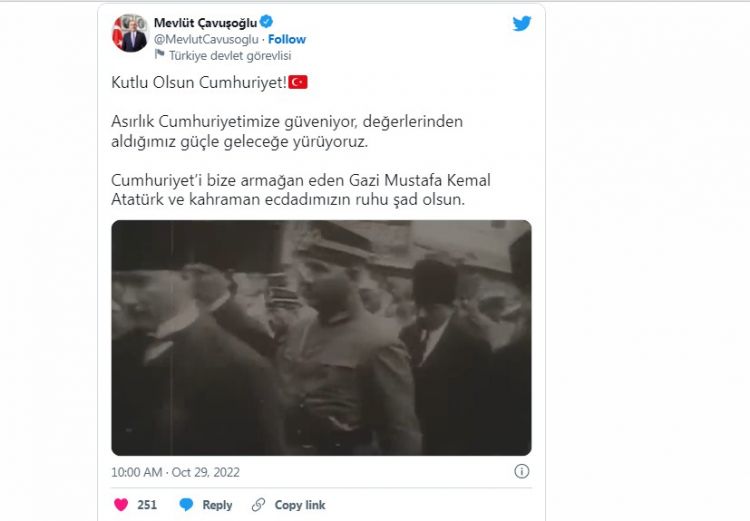Click the blue verified badge
The image size is (750, 521).
pyautogui.click(x=266, y=22)
